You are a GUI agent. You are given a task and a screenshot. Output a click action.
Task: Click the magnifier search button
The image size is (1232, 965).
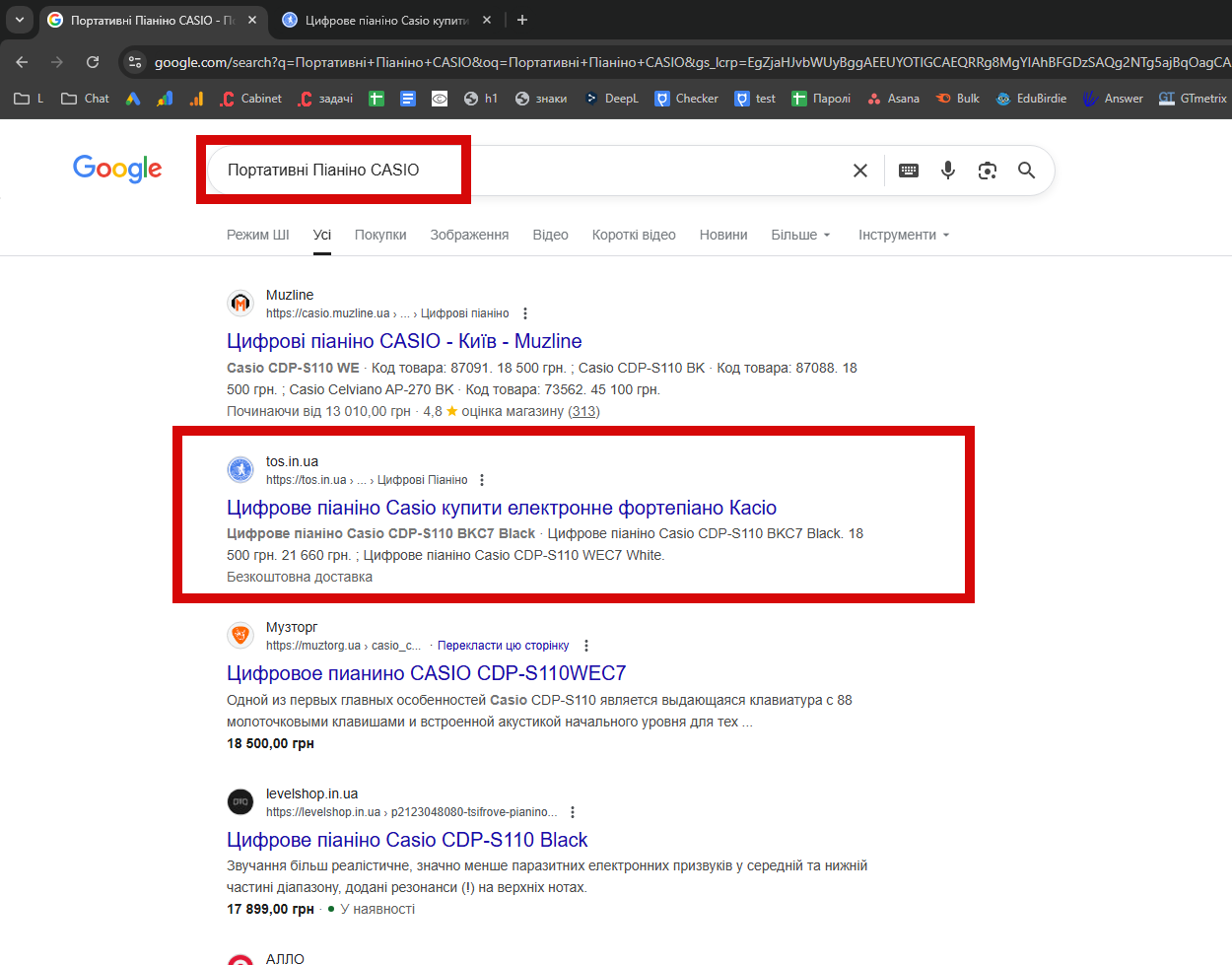1026,171
